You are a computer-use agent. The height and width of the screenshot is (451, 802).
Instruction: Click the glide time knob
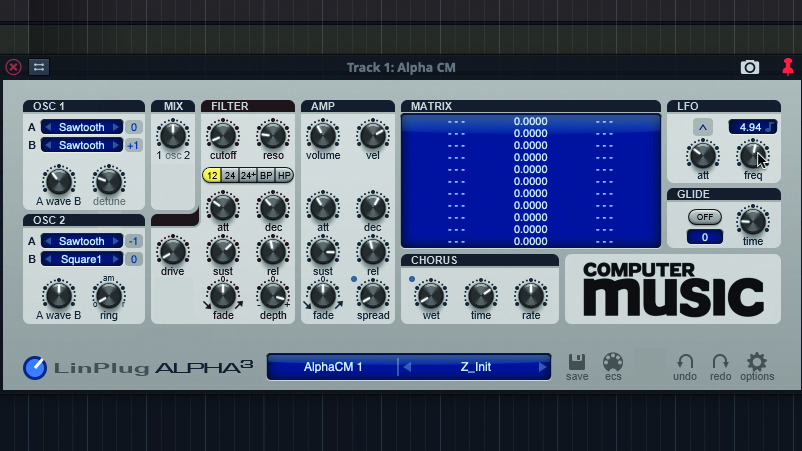[x=753, y=221]
